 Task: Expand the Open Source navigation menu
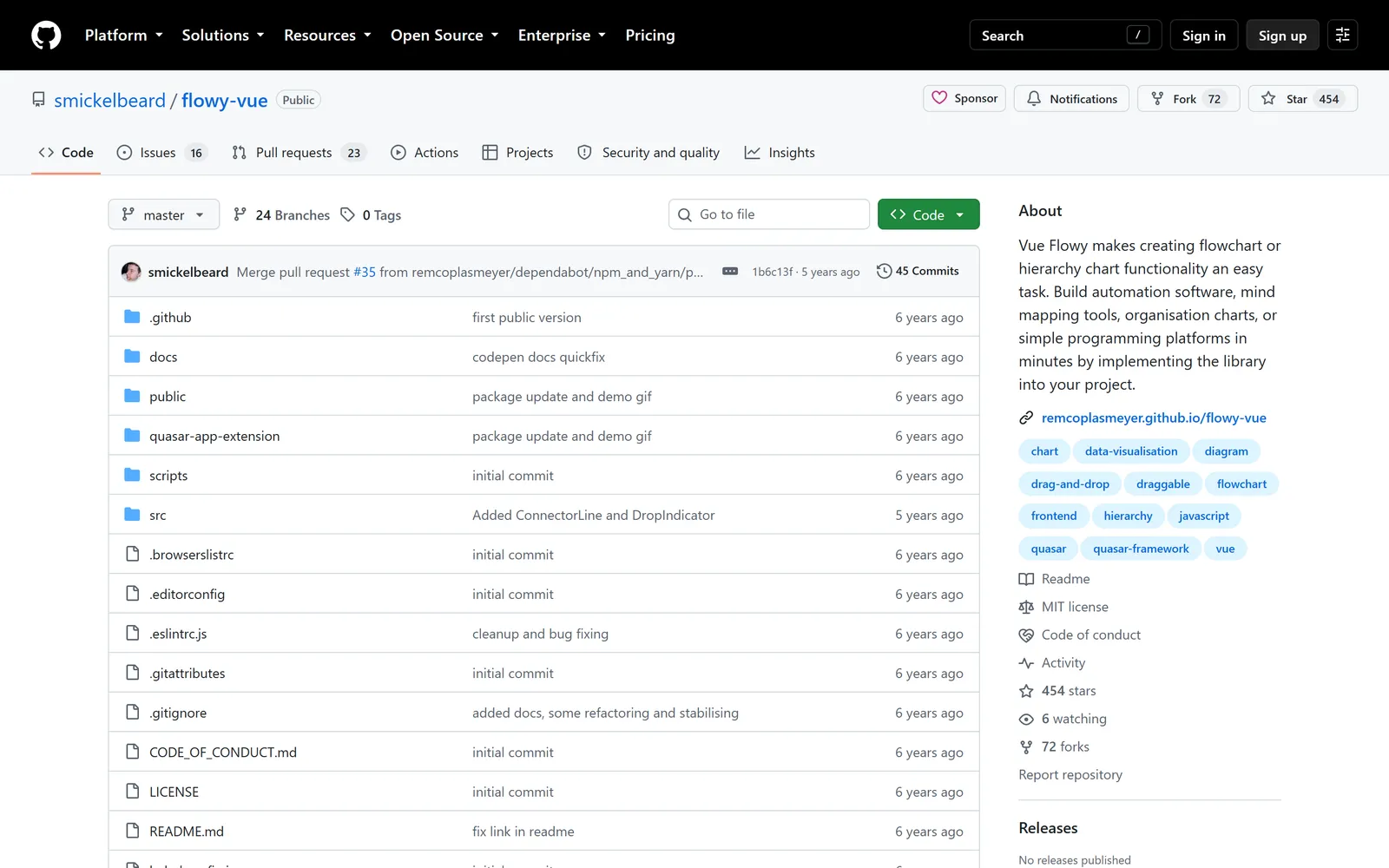pos(444,36)
